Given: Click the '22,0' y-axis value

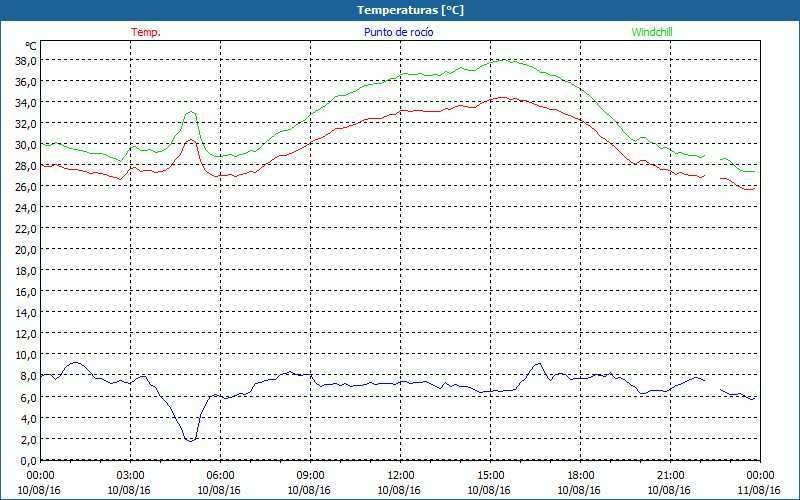Looking at the screenshot, I should point(26,229).
